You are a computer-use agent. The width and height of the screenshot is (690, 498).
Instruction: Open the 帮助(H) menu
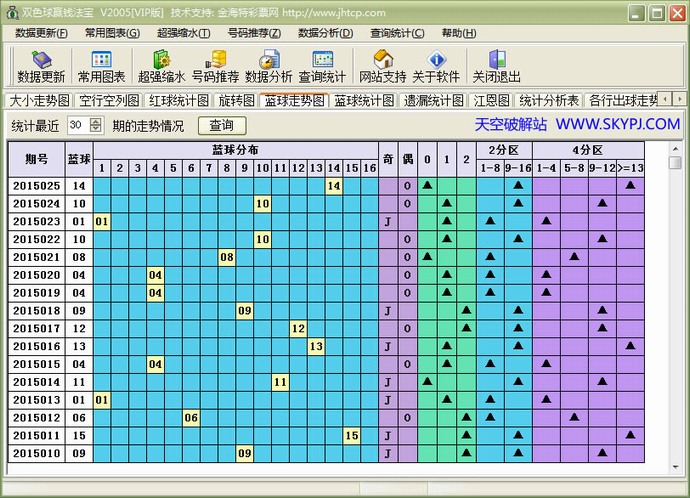click(x=459, y=33)
